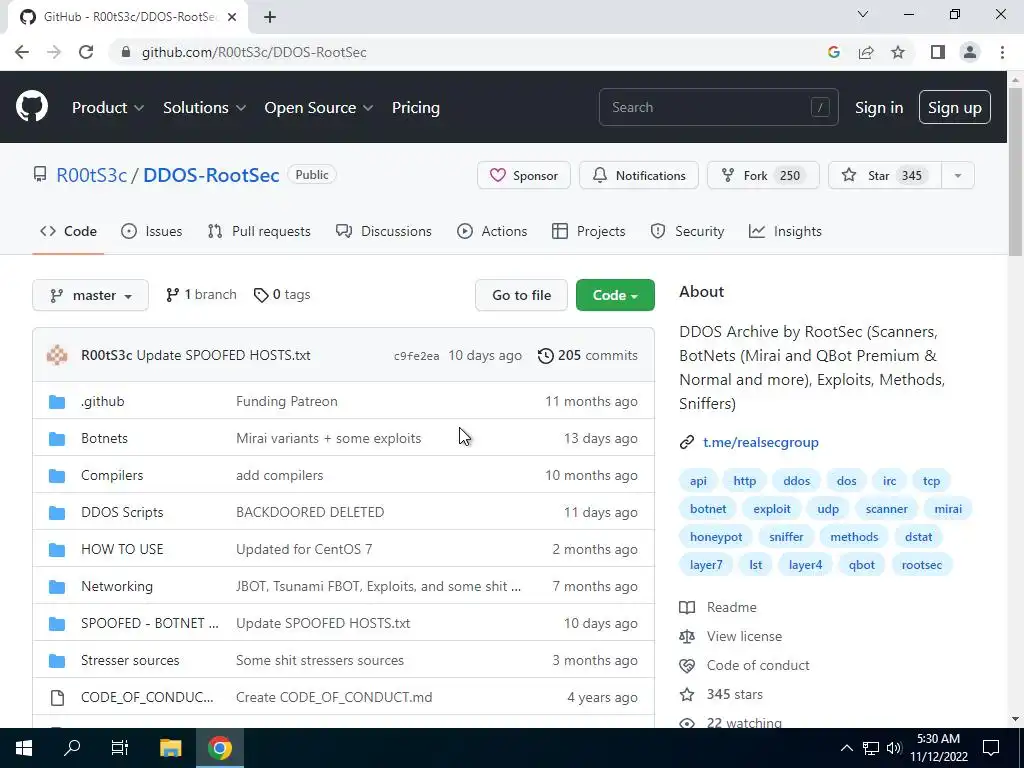Click the CODE_OF_CONDUCT file icon
1024x768 pixels.
pyautogui.click(x=57, y=697)
